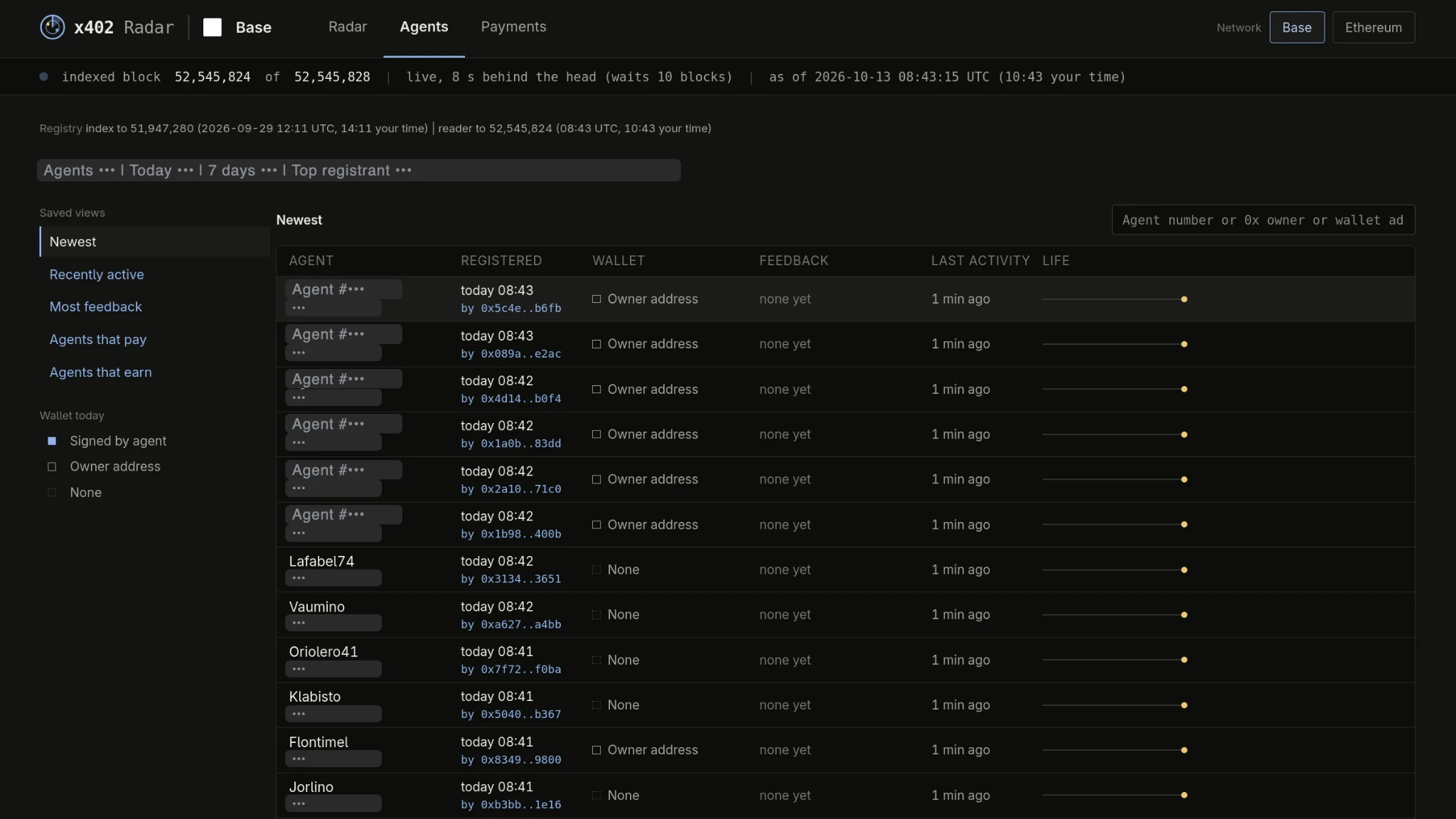Click the x402 Radar logo icon
Viewport: 1456px width, 819px height.
click(x=52, y=27)
